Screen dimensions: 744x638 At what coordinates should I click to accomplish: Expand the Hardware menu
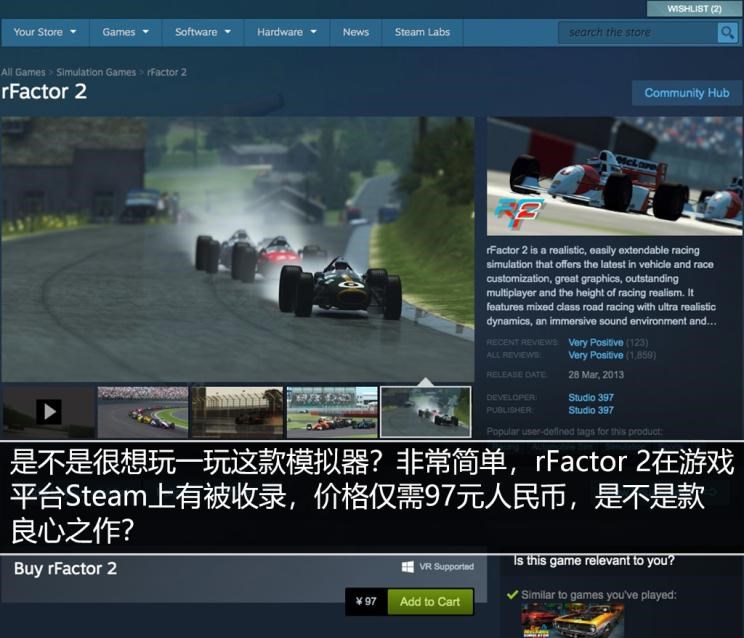287,32
